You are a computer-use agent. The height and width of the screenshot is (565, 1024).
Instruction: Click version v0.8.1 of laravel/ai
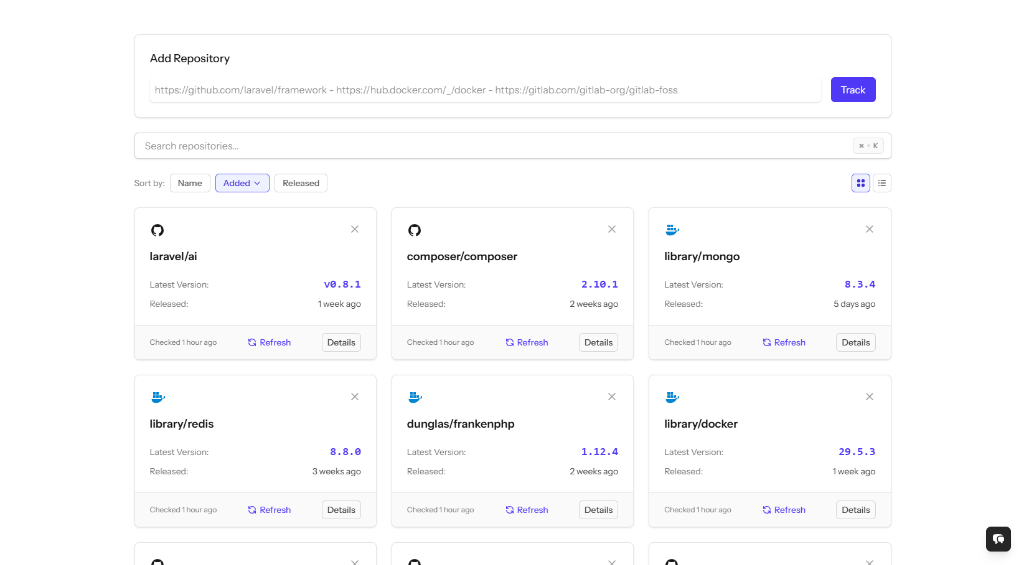pyautogui.click(x=342, y=284)
